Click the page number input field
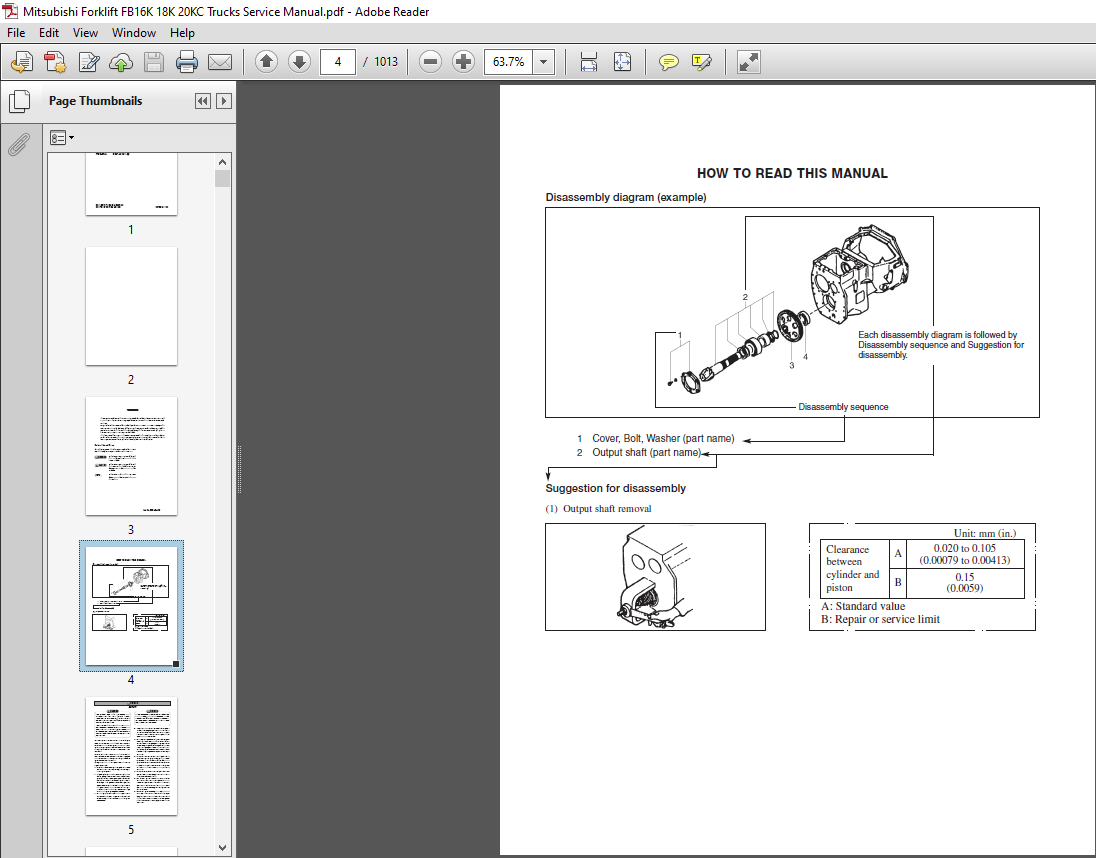The height and width of the screenshot is (858, 1096). 338,62
